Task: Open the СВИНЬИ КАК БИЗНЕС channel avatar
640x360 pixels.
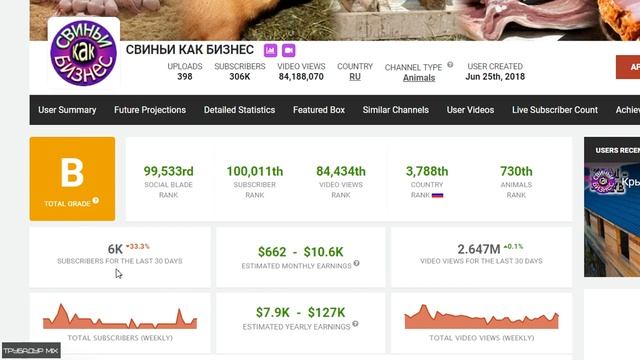Action: (84, 53)
